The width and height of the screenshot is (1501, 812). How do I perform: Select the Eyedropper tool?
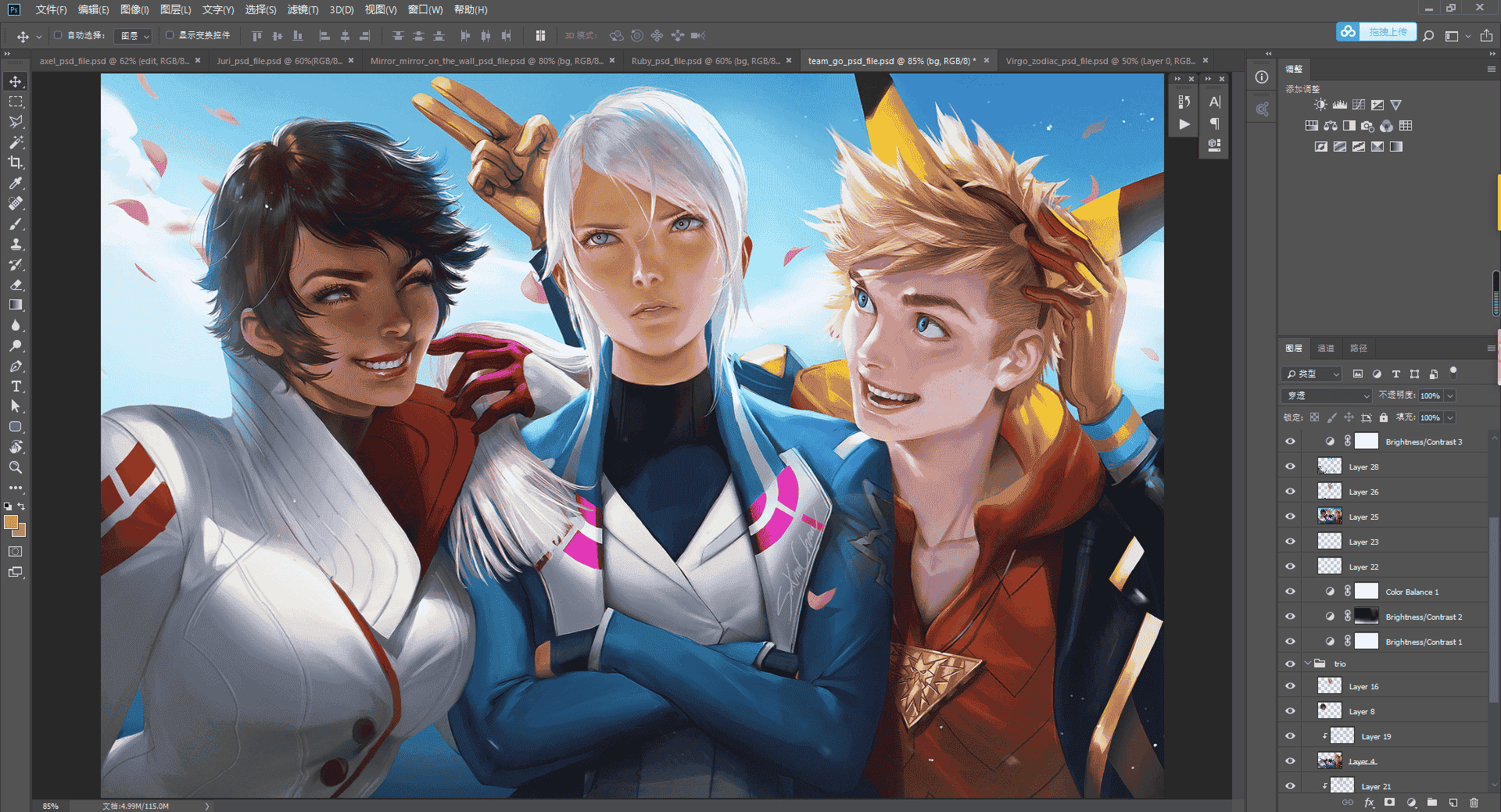point(16,183)
